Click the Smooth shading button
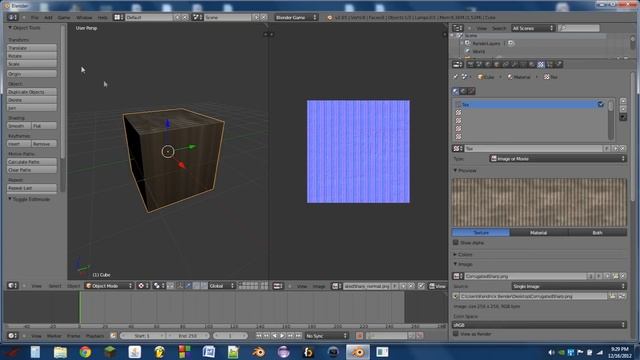Screen dimensions: 640x360 point(19,126)
